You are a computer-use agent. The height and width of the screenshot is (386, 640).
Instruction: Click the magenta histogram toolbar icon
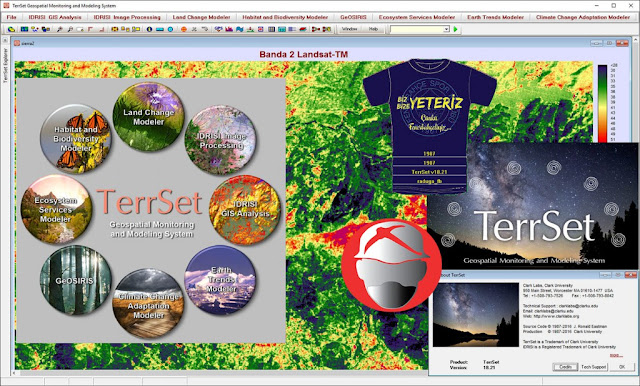(x=229, y=29)
